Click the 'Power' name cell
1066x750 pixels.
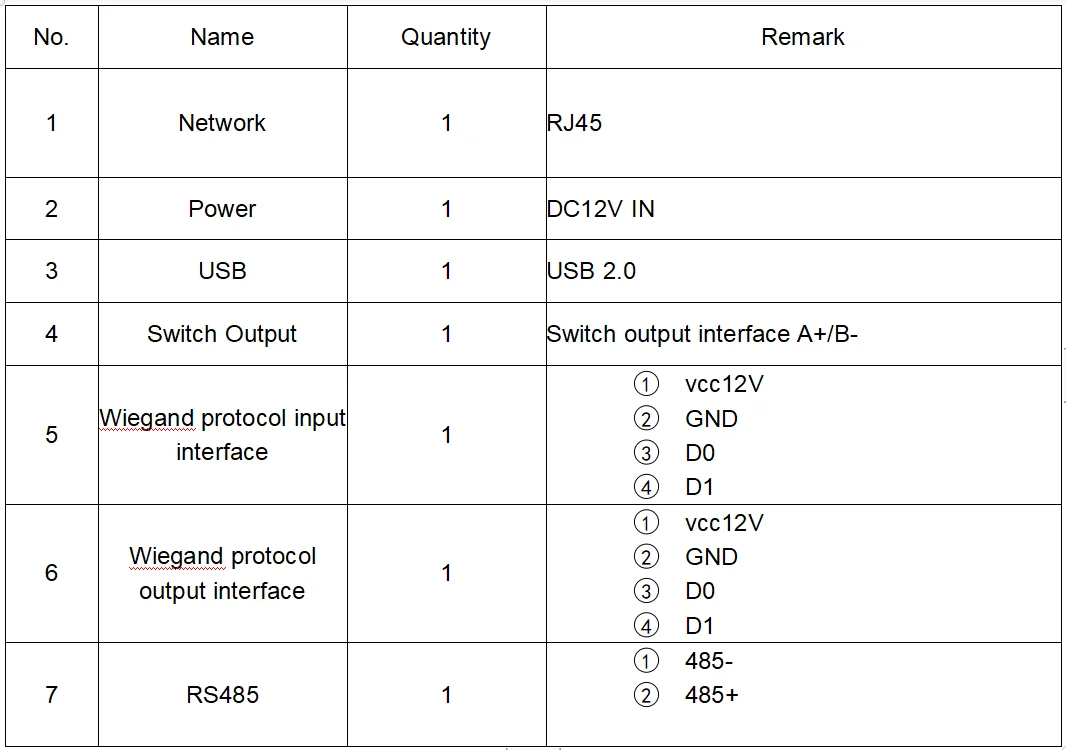[x=222, y=209]
